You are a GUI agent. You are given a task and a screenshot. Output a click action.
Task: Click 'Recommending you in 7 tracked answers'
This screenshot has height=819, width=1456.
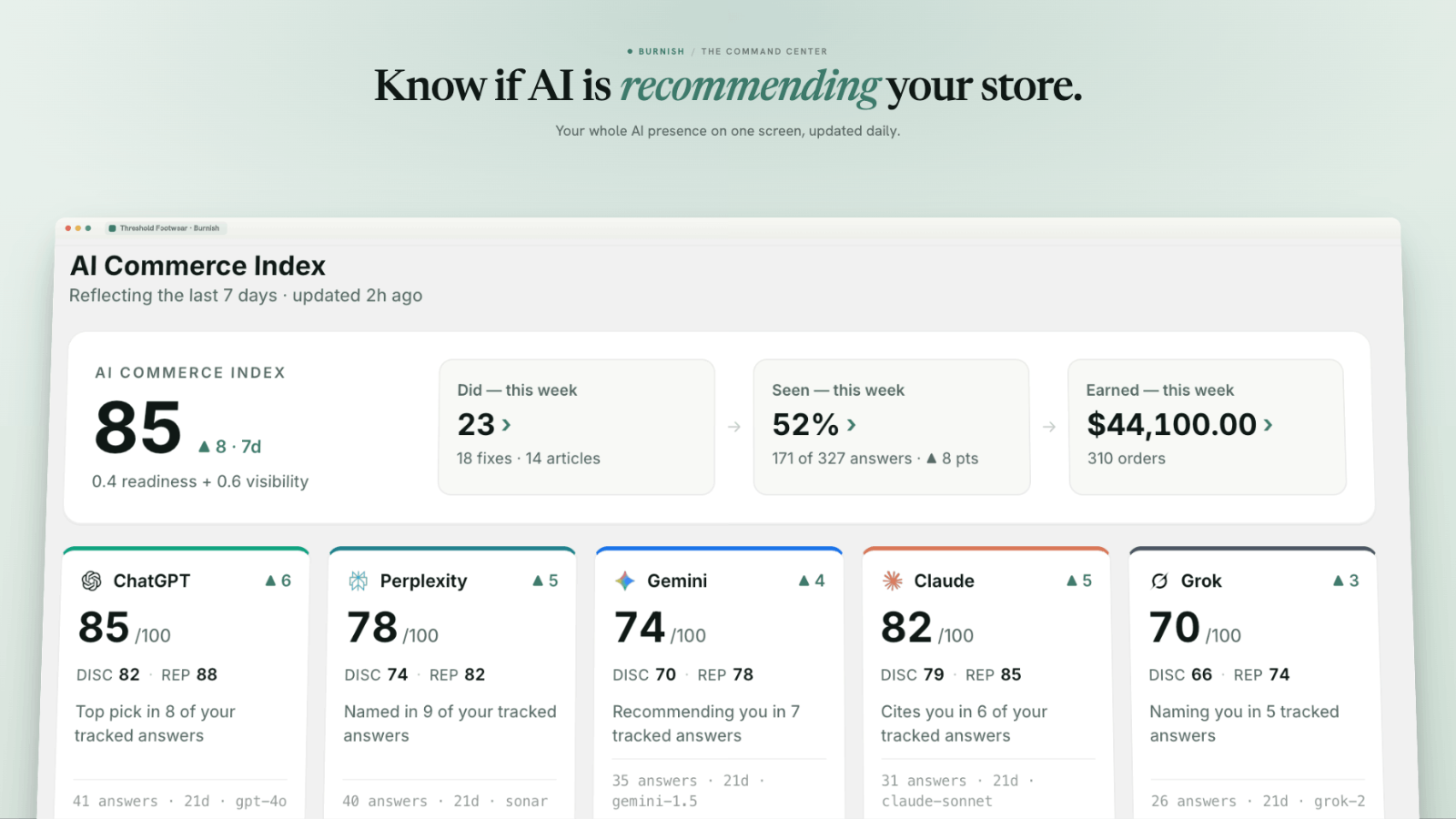(706, 723)
